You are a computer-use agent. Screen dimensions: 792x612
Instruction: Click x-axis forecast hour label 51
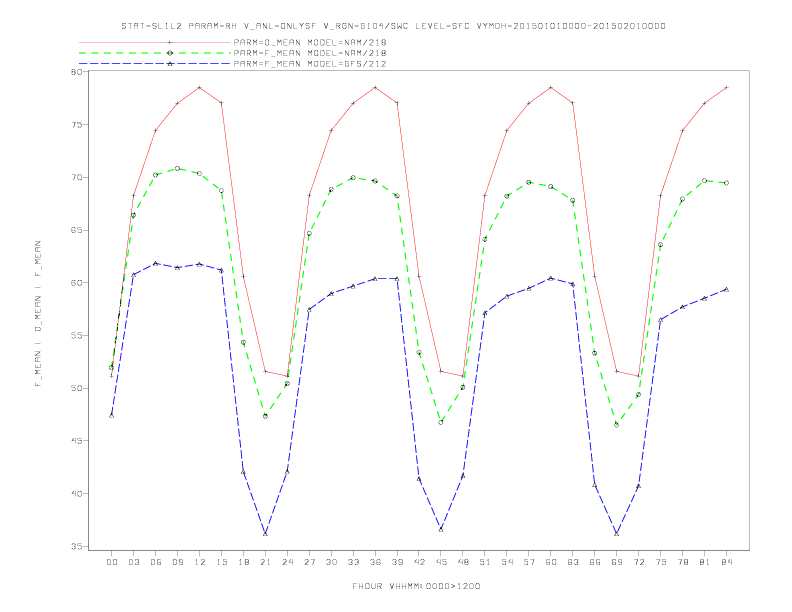point(485,562)
